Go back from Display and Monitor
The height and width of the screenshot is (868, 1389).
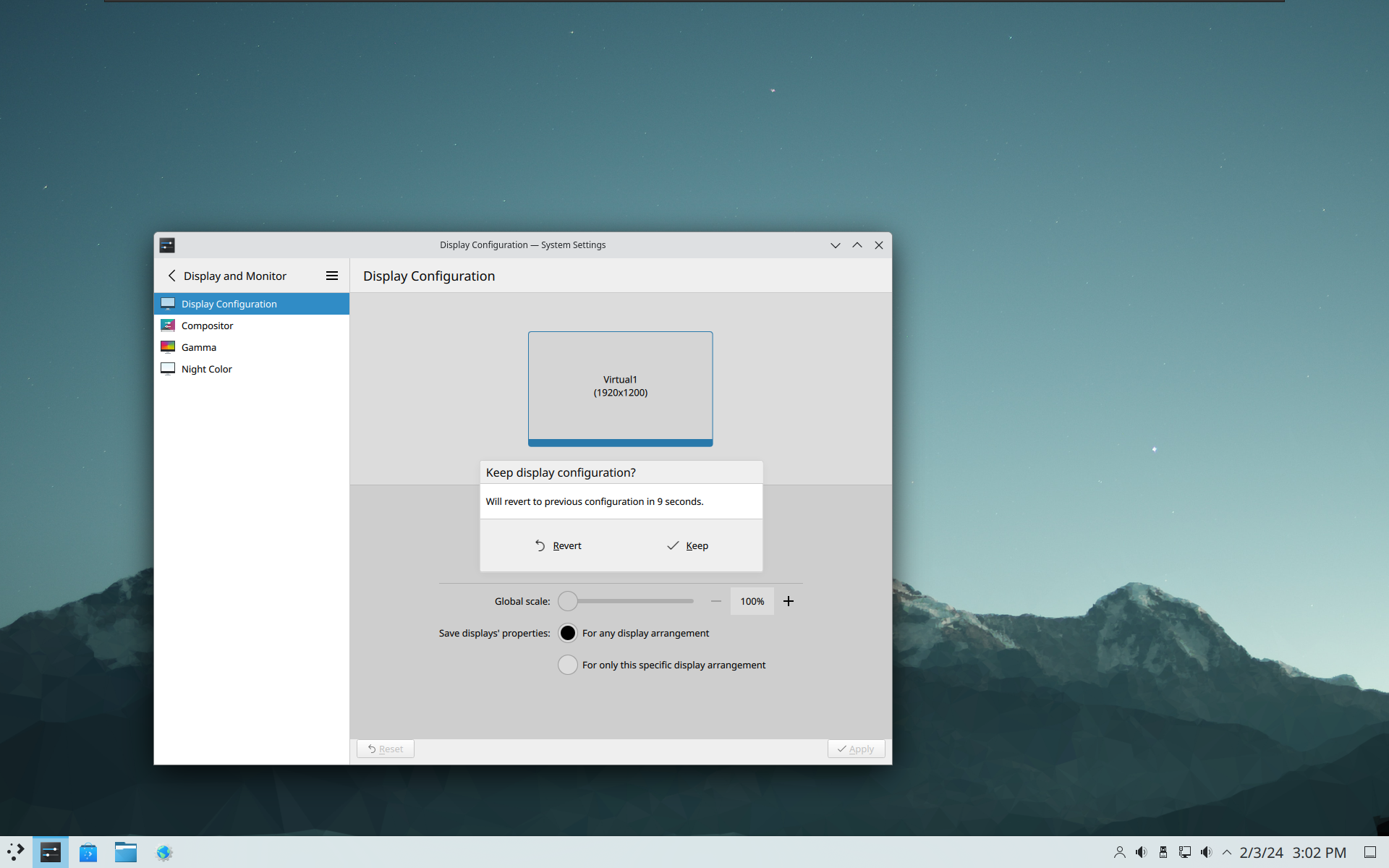point(171,276)
